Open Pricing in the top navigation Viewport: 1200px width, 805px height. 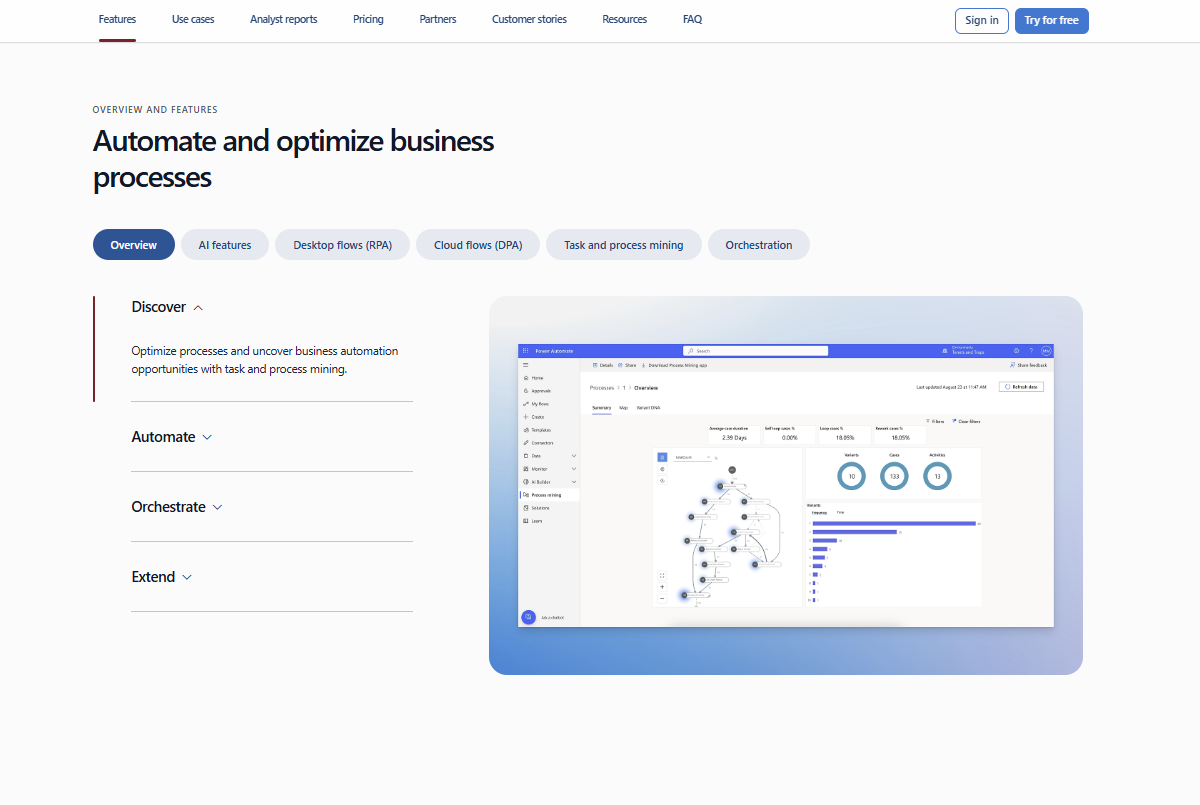coord(368,19)
